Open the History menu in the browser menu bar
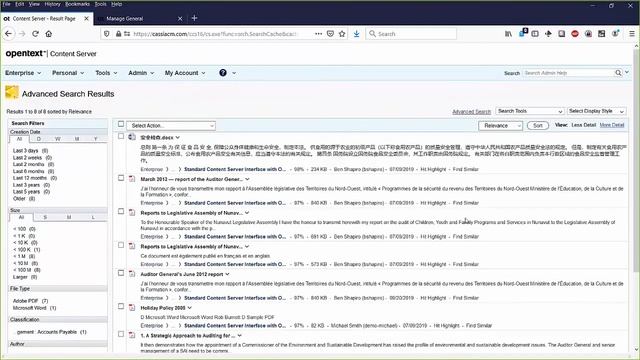This screenshot has height=360, width=640. pos(52,4)
